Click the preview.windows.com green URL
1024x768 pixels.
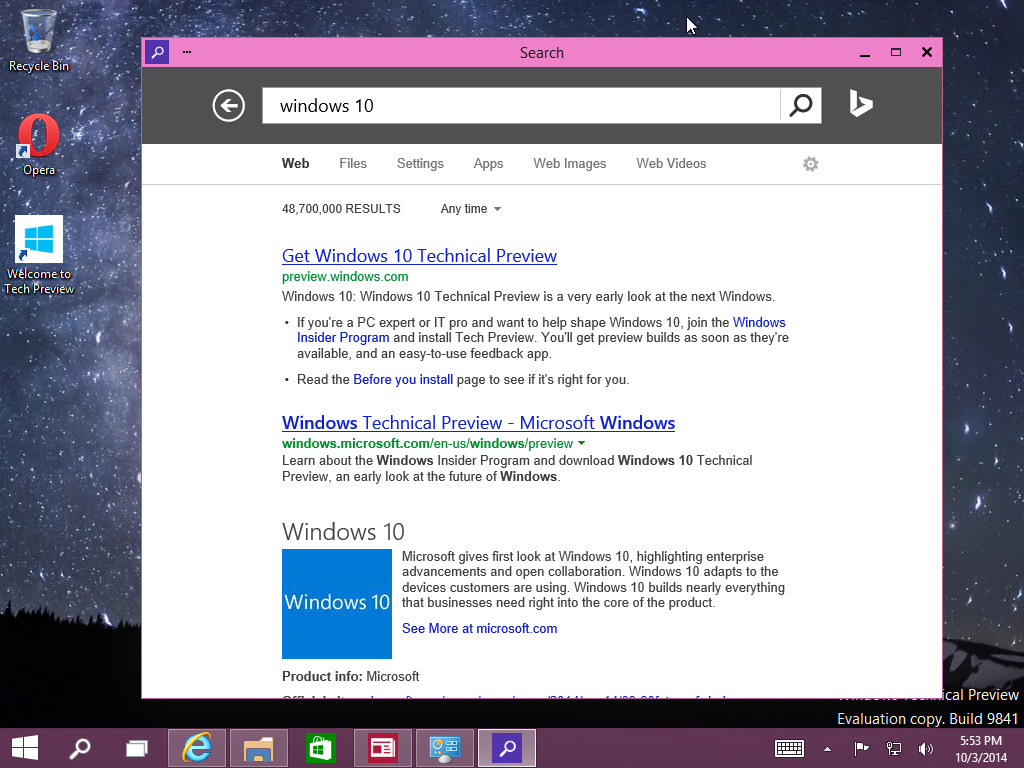coord(345,277)
